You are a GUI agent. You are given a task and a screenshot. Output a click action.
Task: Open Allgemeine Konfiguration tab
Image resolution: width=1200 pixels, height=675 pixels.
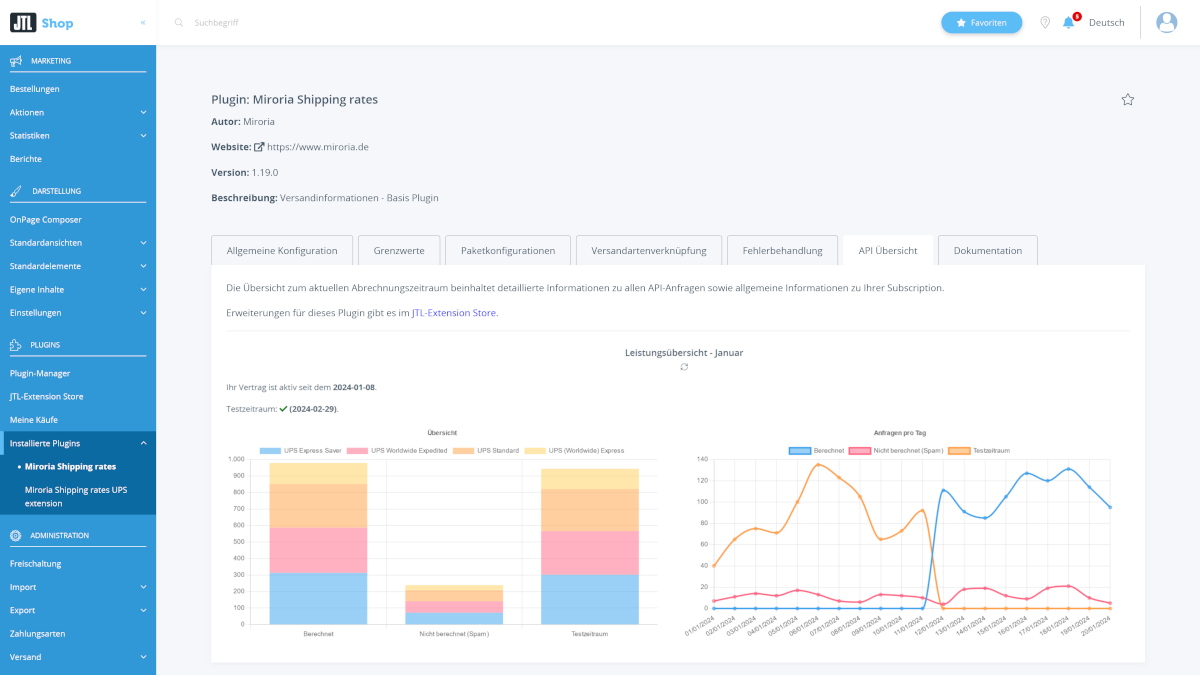pos(282,250)
